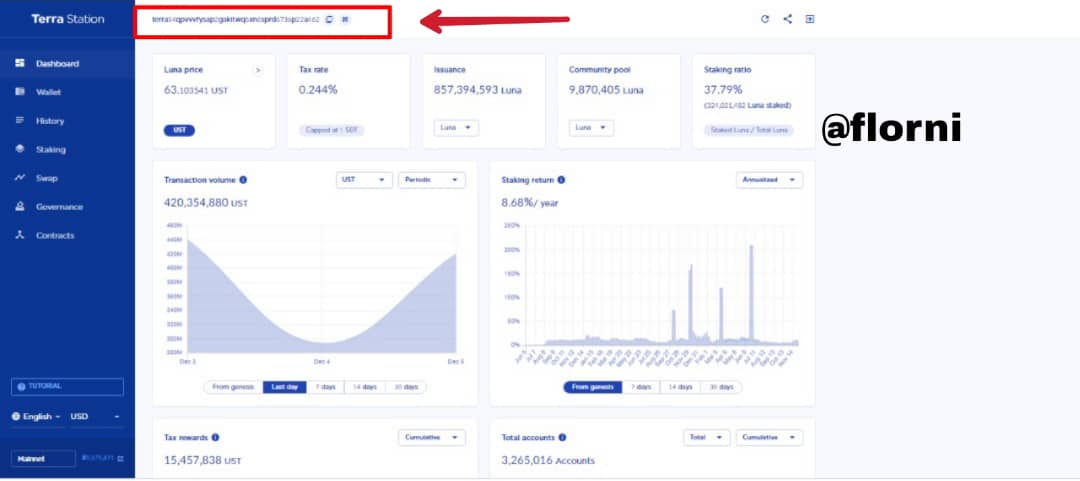
Task: Expand Luna price card arrow
Action: click(x=258, y=70)
